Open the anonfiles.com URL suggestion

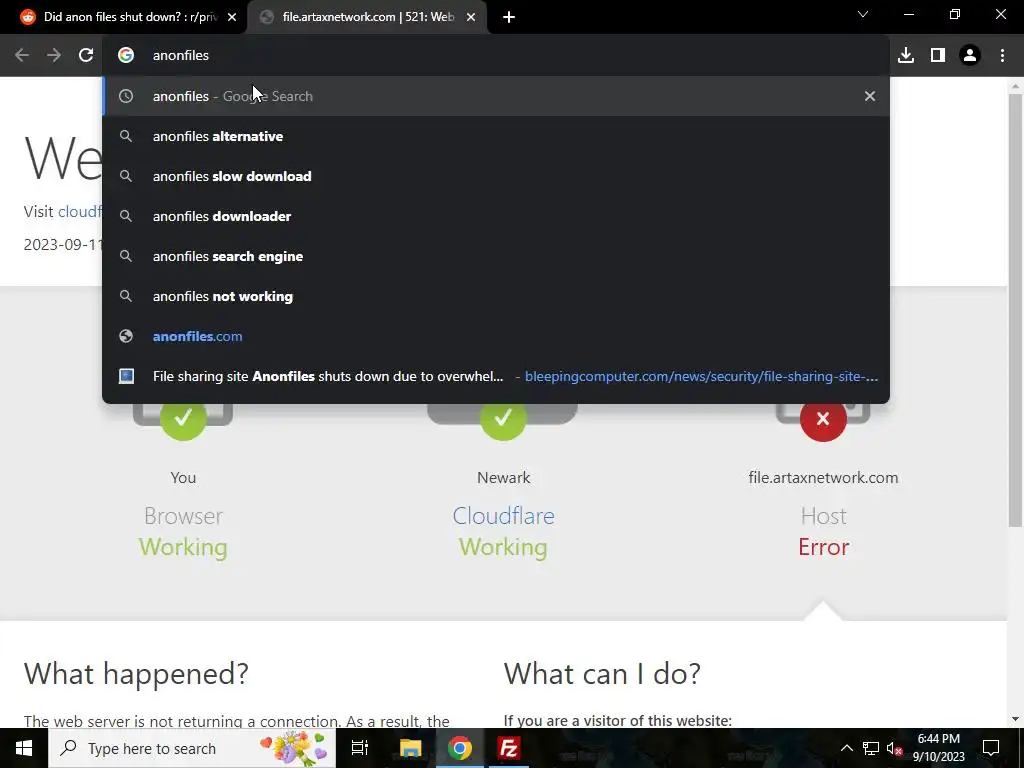click(x=495, y=336)
